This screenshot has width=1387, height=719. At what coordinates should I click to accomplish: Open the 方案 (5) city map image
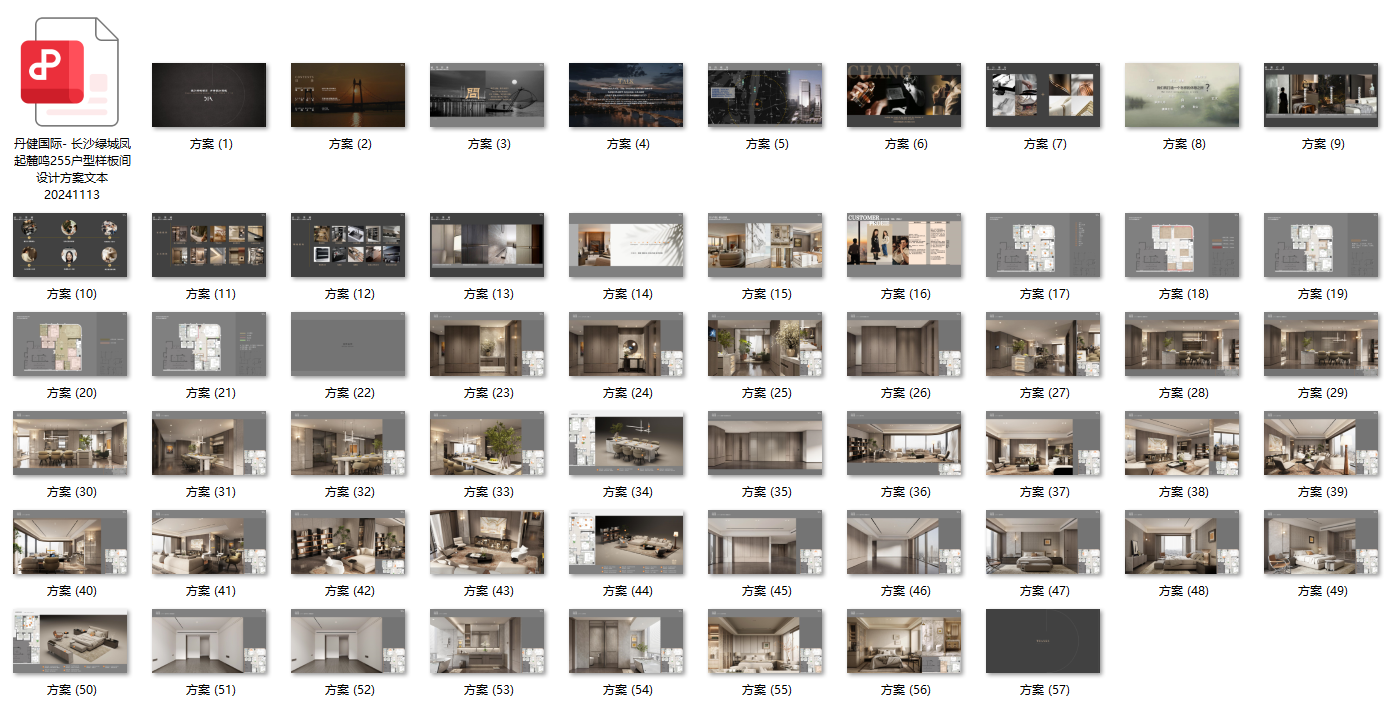[765, 95]
